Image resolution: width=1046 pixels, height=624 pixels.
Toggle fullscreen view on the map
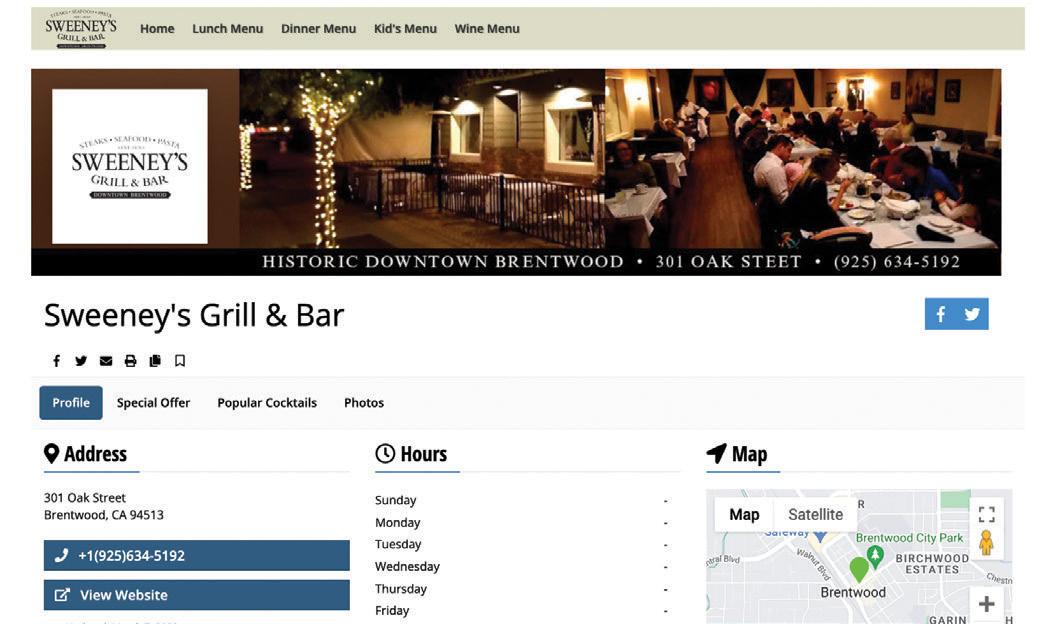click(987, 515)
